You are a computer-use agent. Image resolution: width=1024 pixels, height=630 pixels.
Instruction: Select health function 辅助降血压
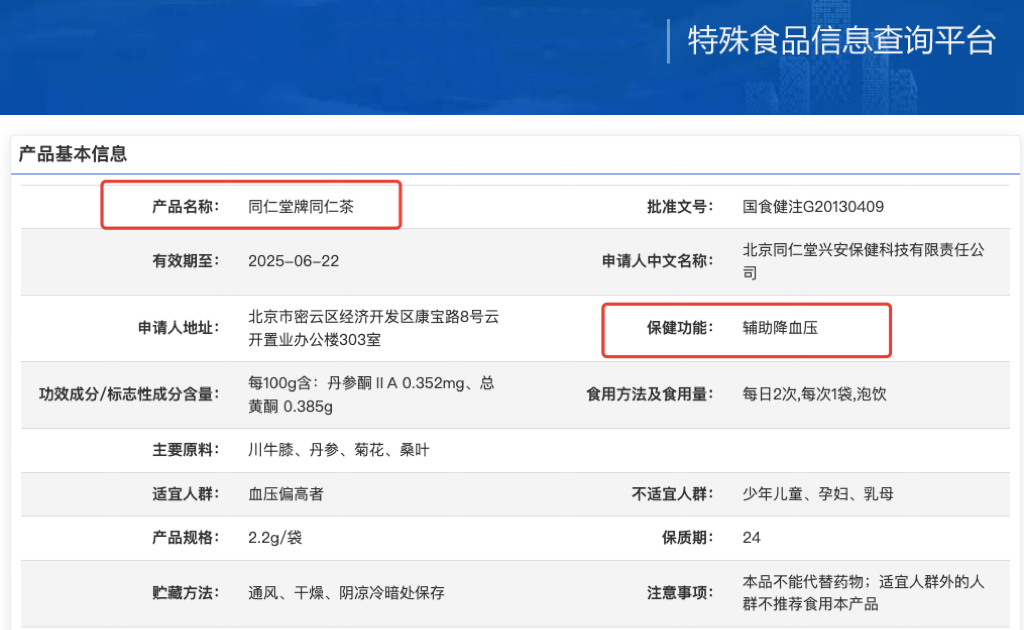click(780, 328)
